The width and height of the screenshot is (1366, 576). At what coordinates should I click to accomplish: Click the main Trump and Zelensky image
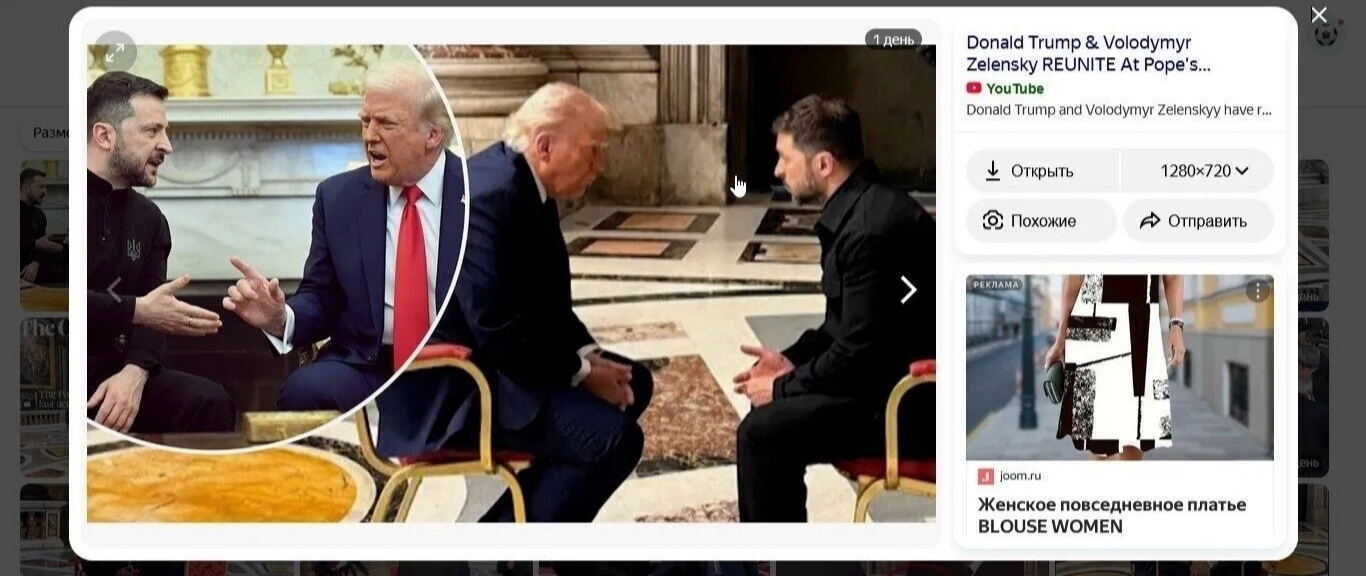[x=511, y=283]
